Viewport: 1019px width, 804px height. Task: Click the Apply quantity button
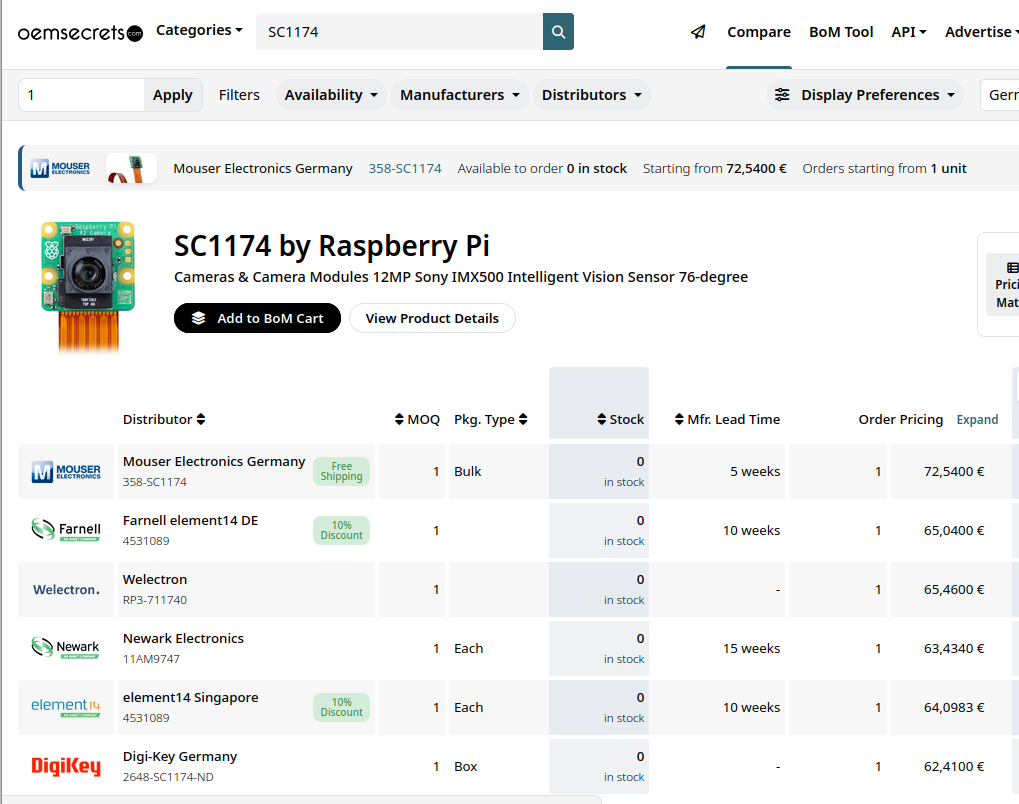coord(173,95)
